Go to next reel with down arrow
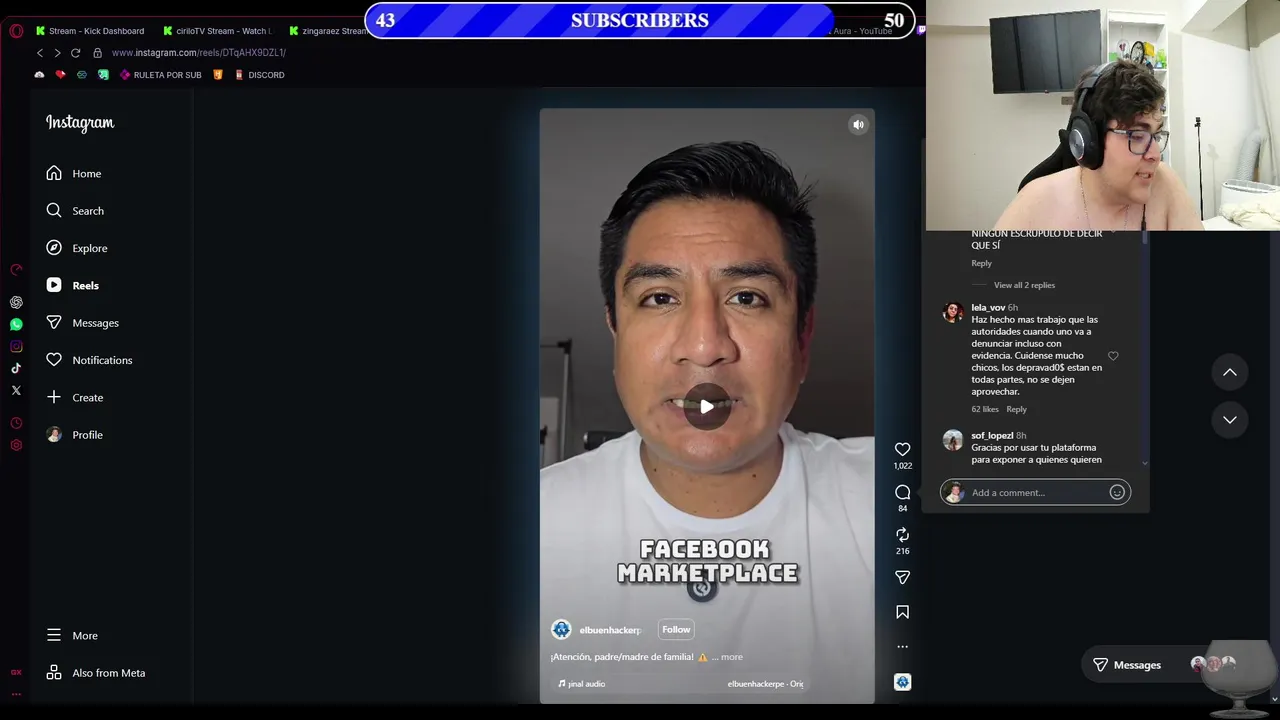Screen dimensions: 1280x720 1230,420
